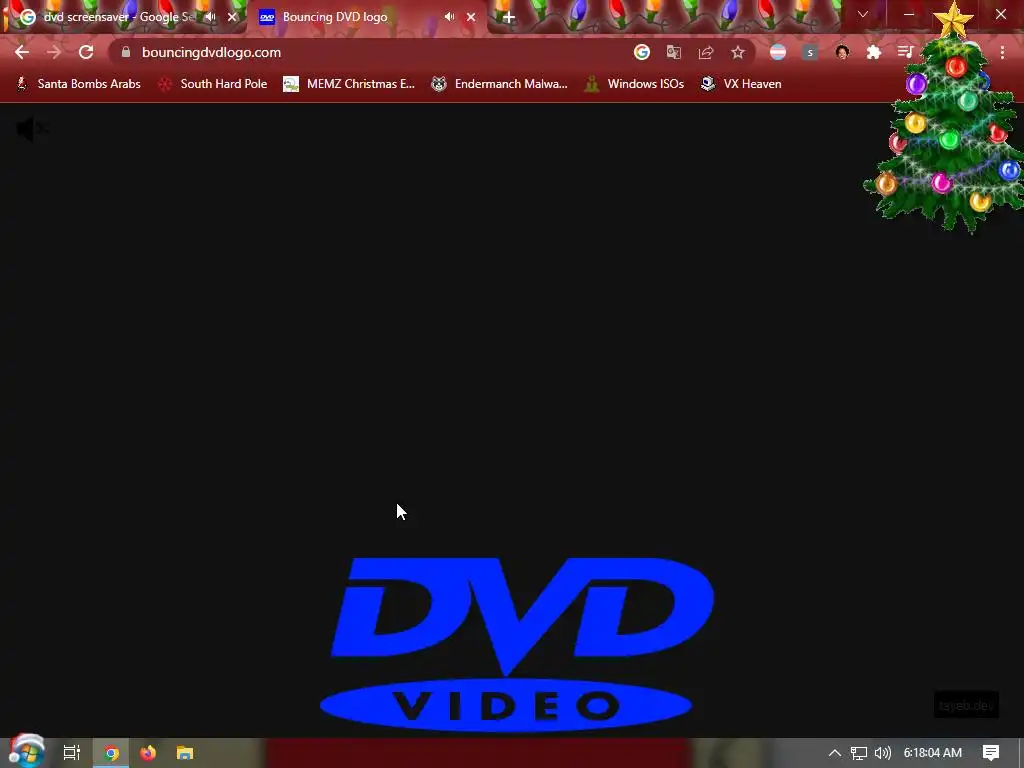Open File Explorer from taskbar

pyautogui.click(x=185, y=753)
